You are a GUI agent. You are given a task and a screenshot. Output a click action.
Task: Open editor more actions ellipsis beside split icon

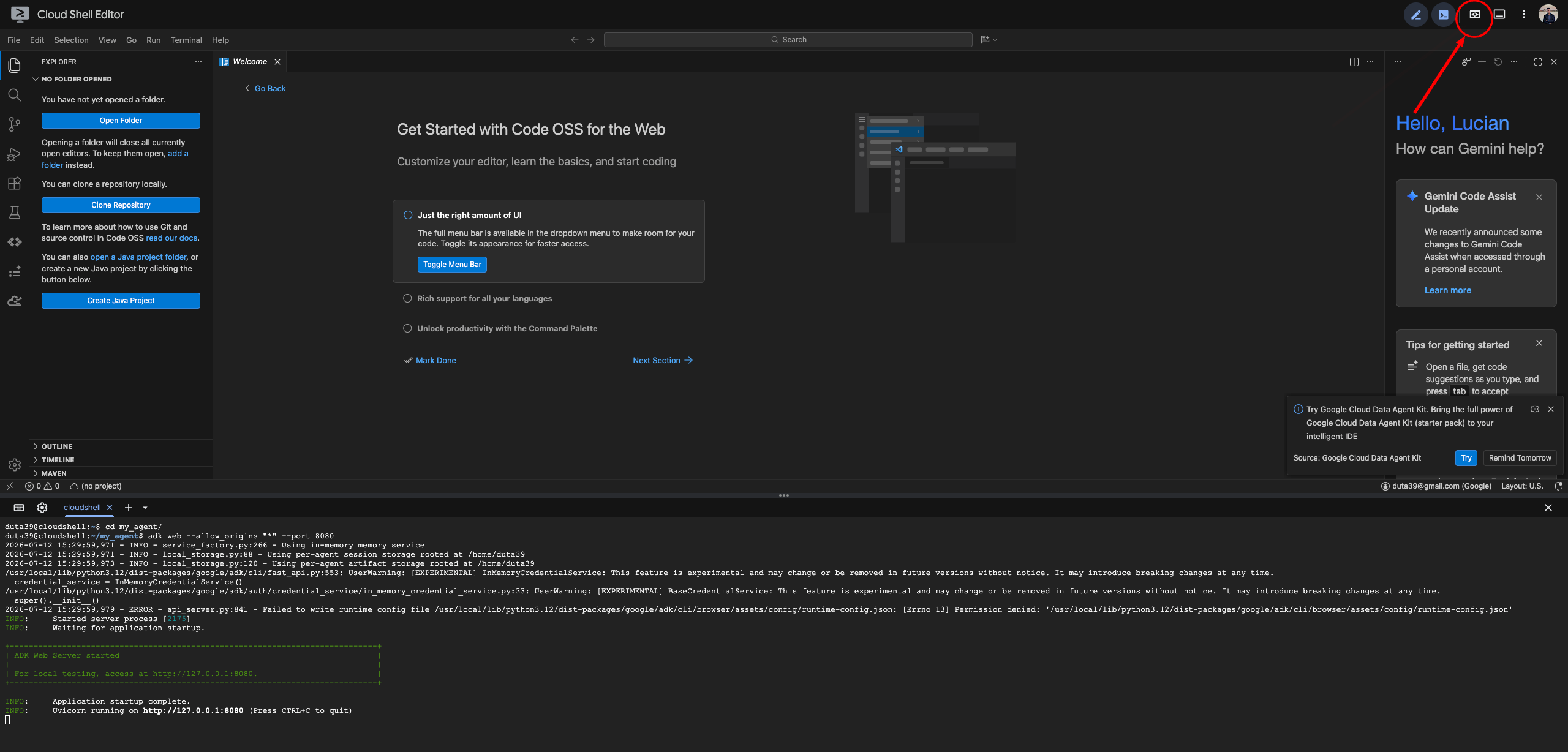1370,62
